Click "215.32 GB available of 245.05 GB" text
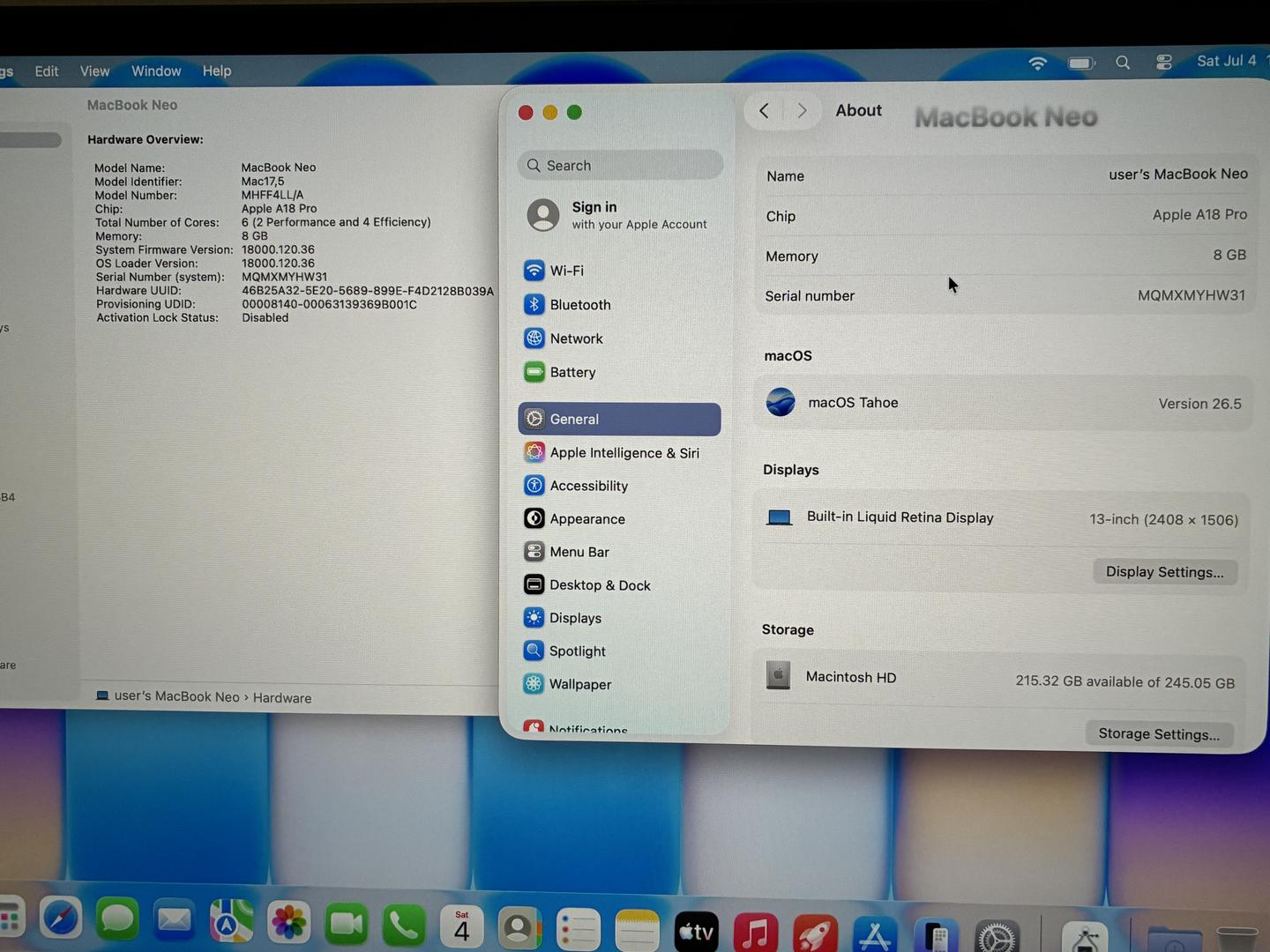The height and width of the screenshot is (952, 1270). [x=1124, y=682]
